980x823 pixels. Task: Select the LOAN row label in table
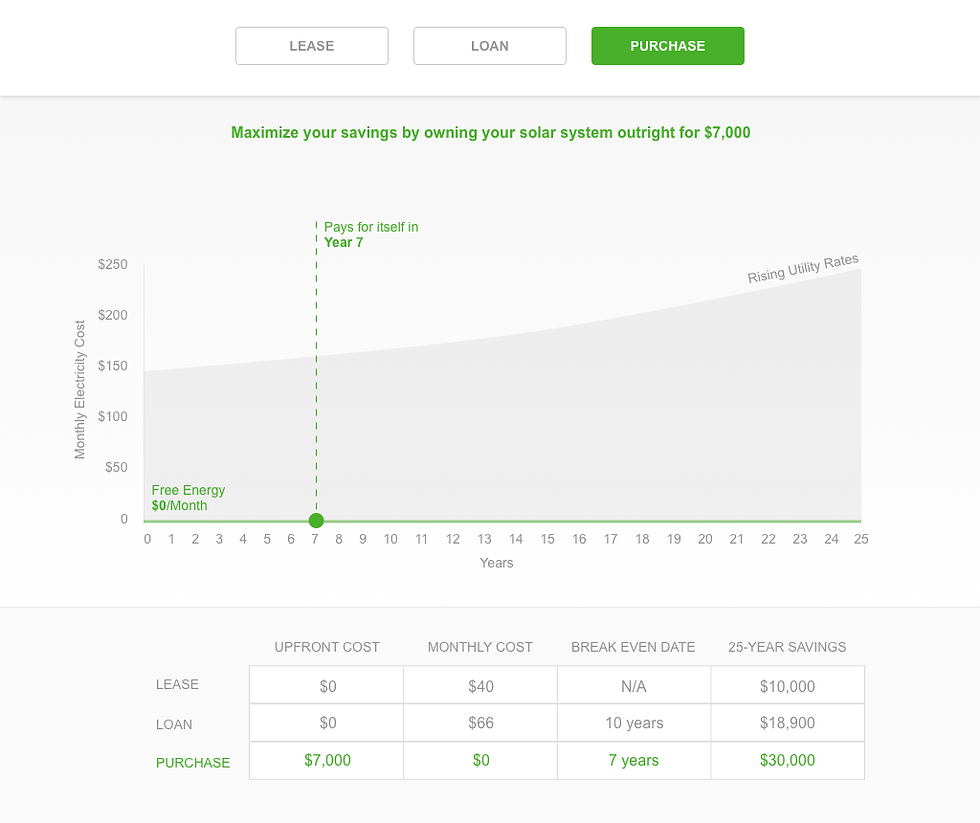[174, 724]
